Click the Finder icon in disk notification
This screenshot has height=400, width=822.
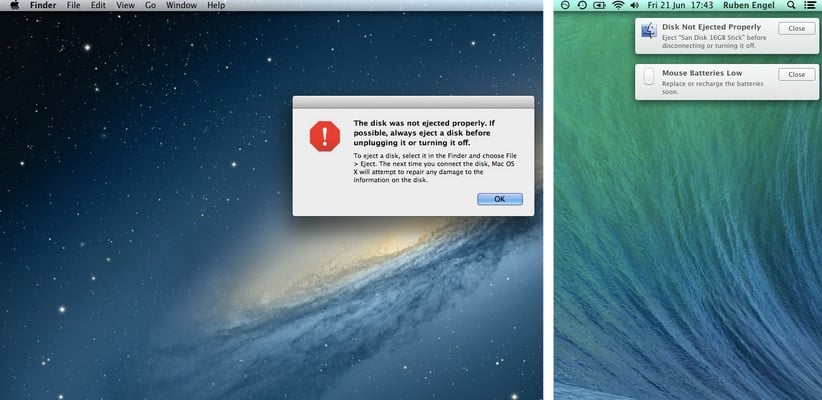(649, 30)
